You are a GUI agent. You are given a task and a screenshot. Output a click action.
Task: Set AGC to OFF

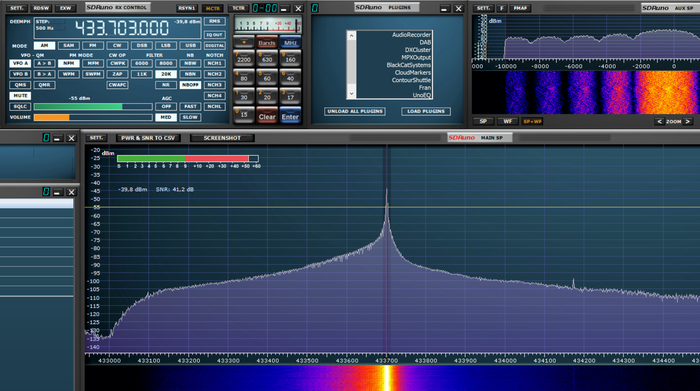166,107
